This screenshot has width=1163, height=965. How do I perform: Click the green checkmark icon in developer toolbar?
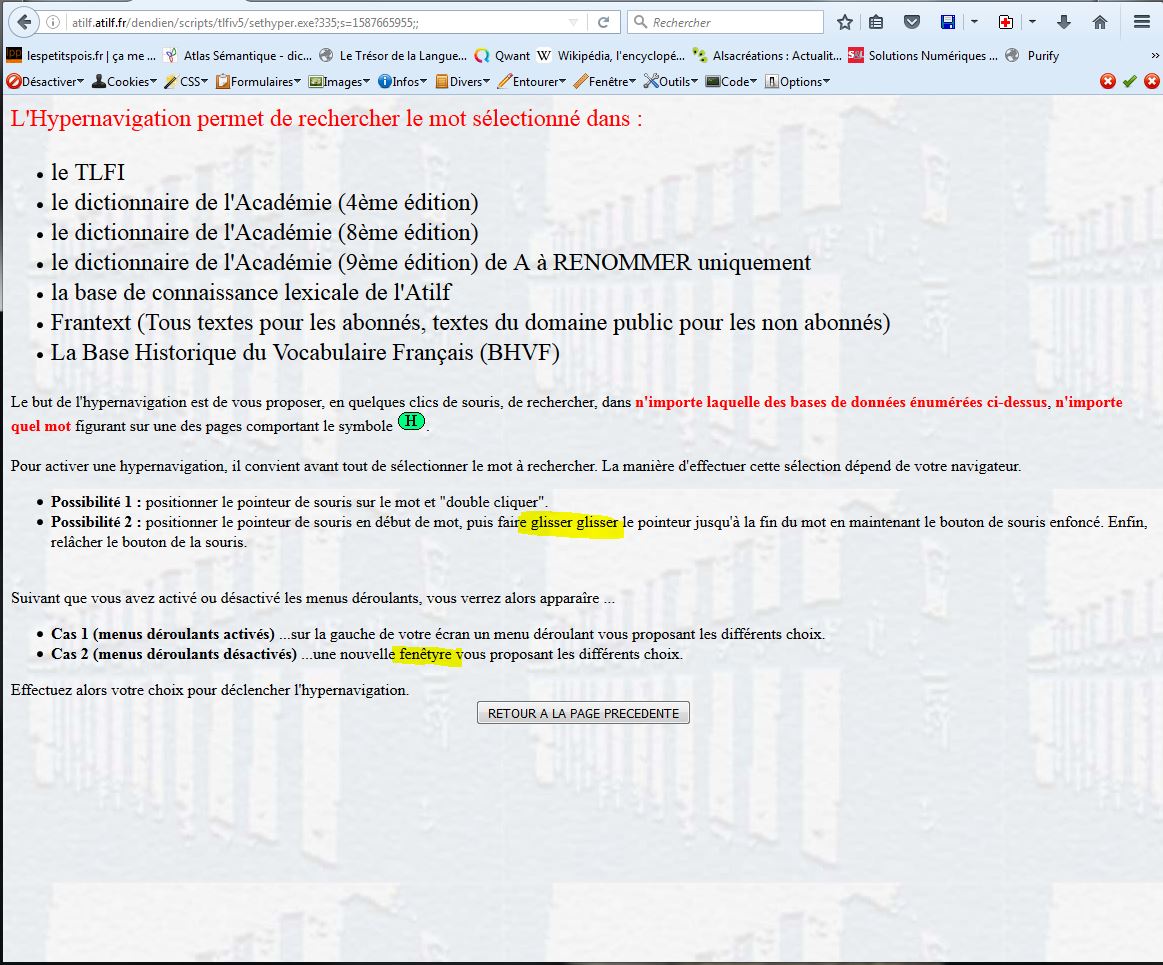[1129, 82]
